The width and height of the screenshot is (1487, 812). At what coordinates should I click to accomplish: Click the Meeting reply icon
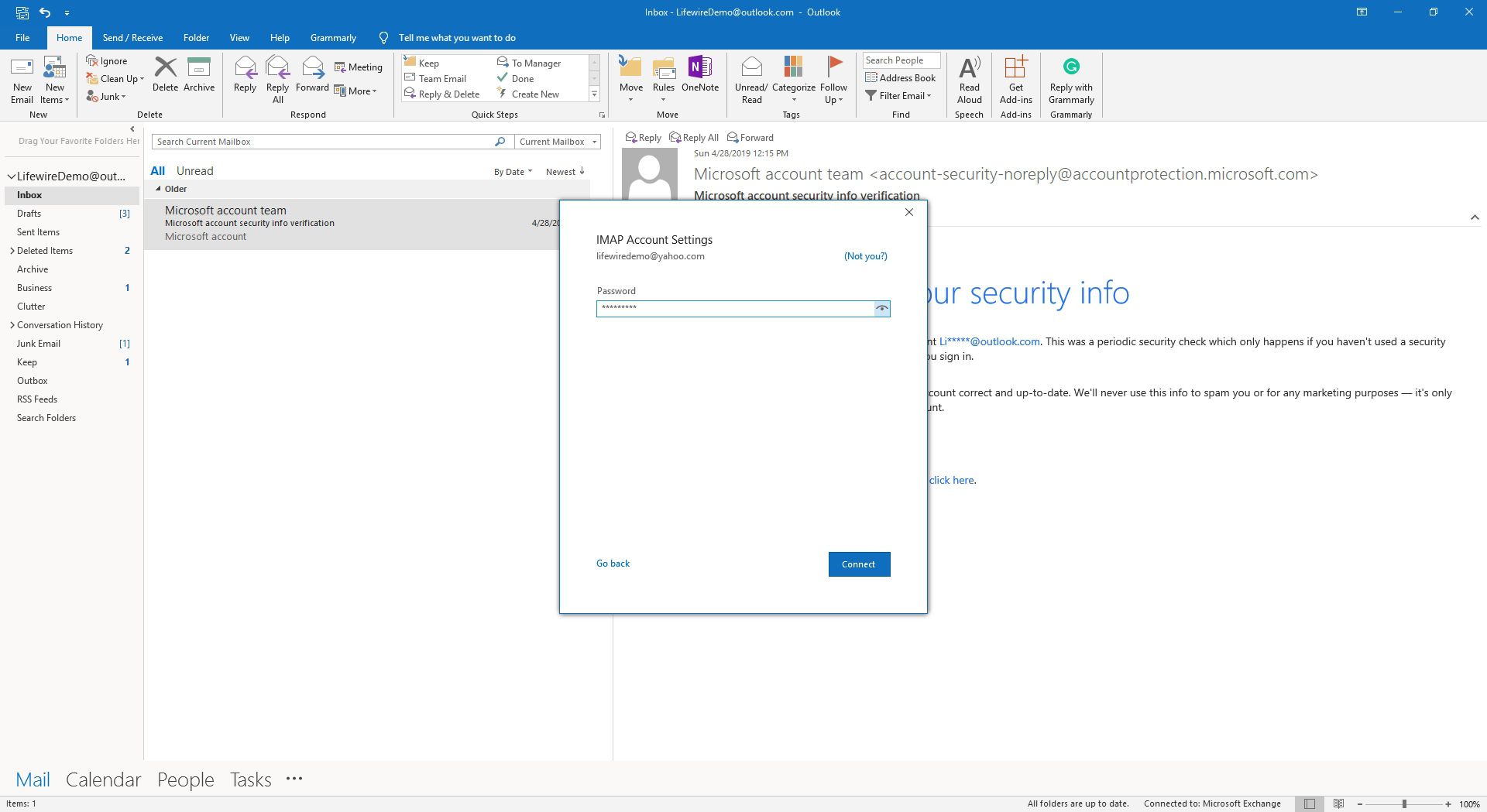[359, 67]
